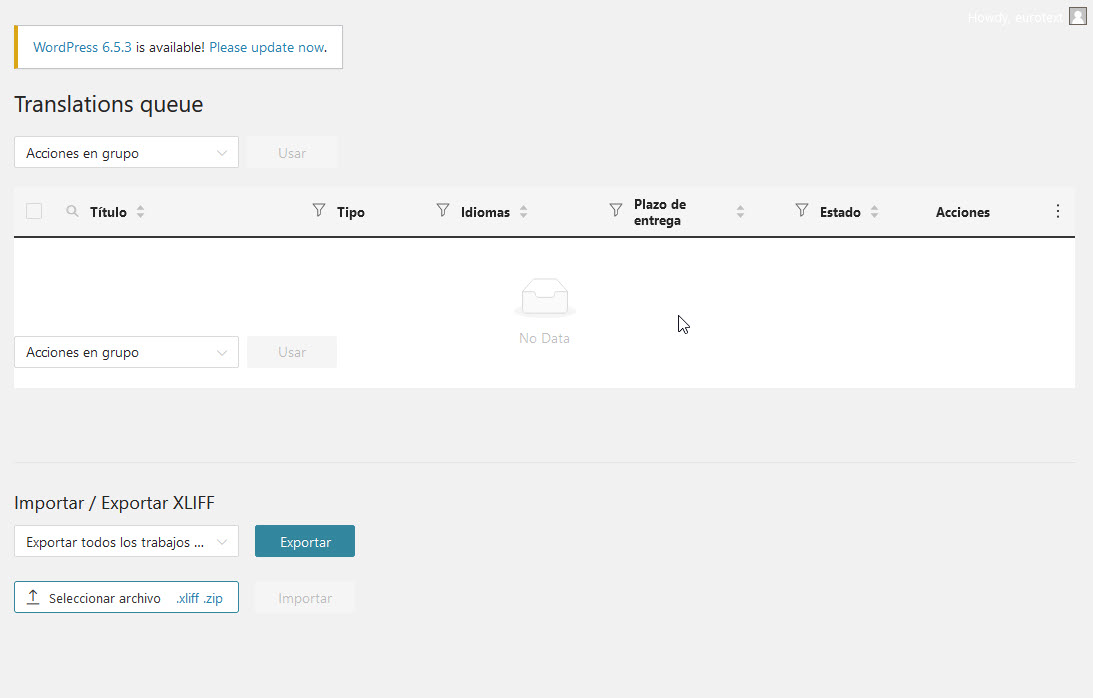Open the WordPress 6.5.3 link
The image size is (1093, 698).
click(x=83, y=47)
